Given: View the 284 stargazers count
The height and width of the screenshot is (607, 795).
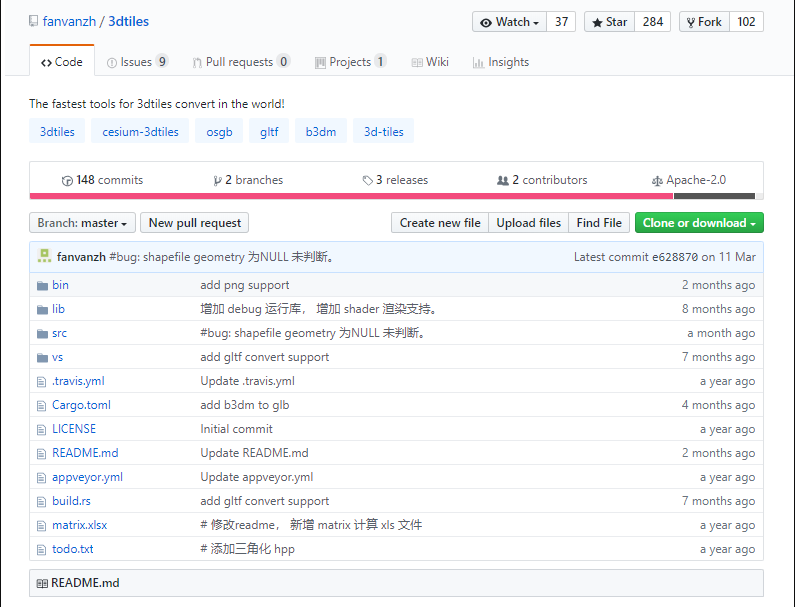Looking at the screenshot, I should tap(653, 22).
